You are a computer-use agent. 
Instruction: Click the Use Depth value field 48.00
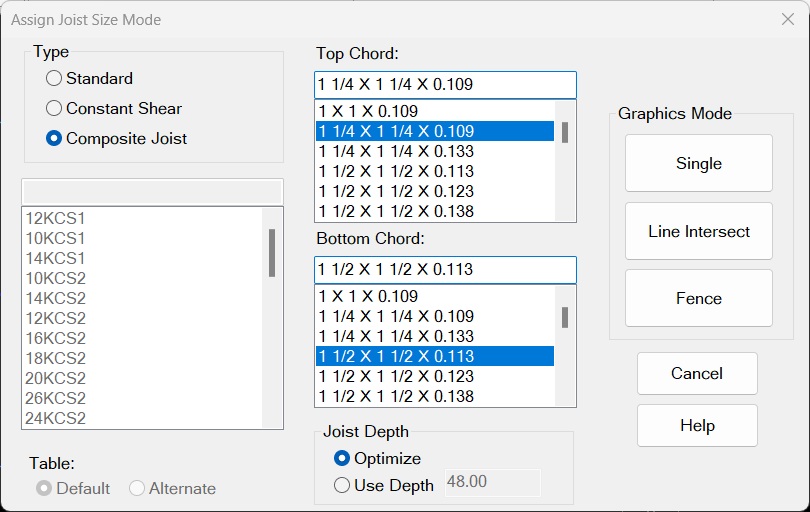[x=493, y=483]
